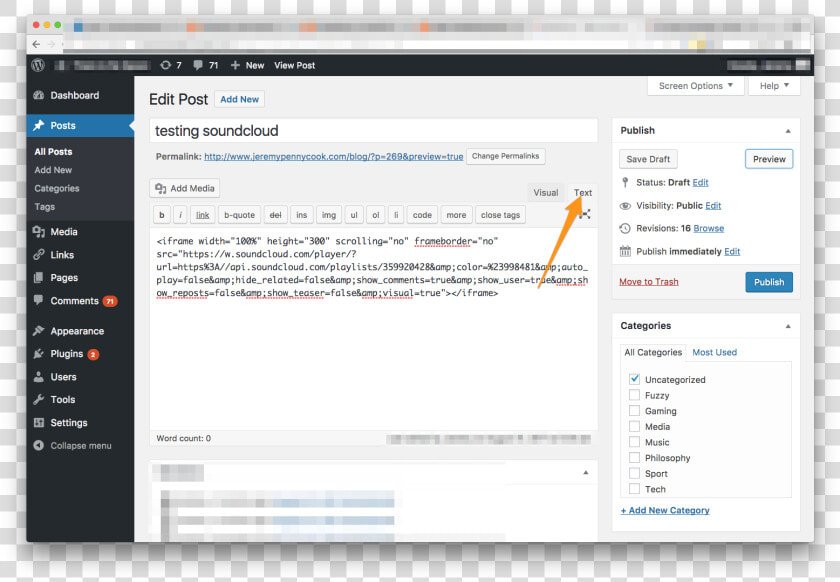This screenshot has width=840, height=582.
Task: Edit the Publish immediately schedule
Action: pos(732,251)
